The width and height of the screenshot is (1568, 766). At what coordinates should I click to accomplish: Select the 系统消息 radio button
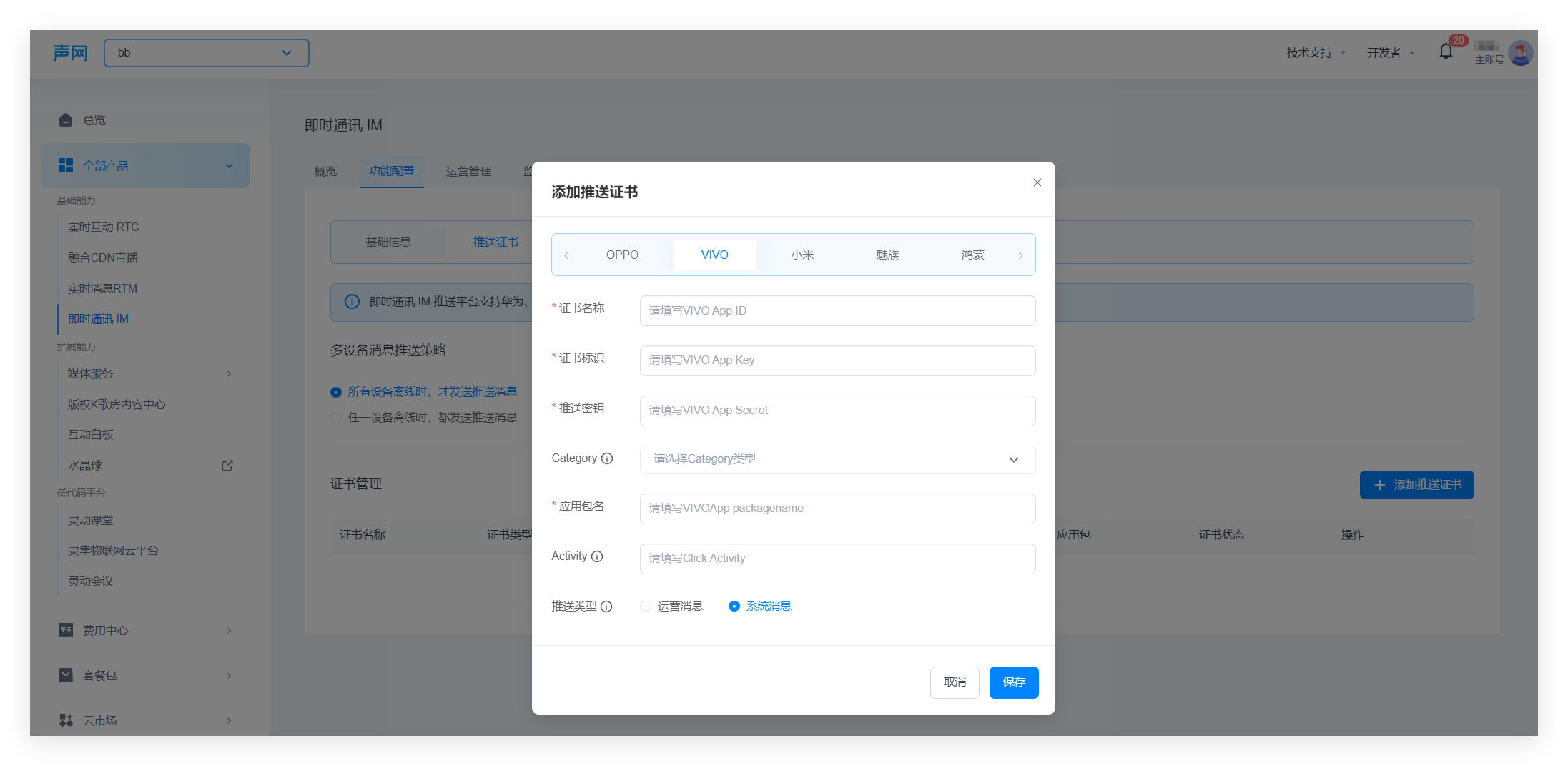pos(734,607)
